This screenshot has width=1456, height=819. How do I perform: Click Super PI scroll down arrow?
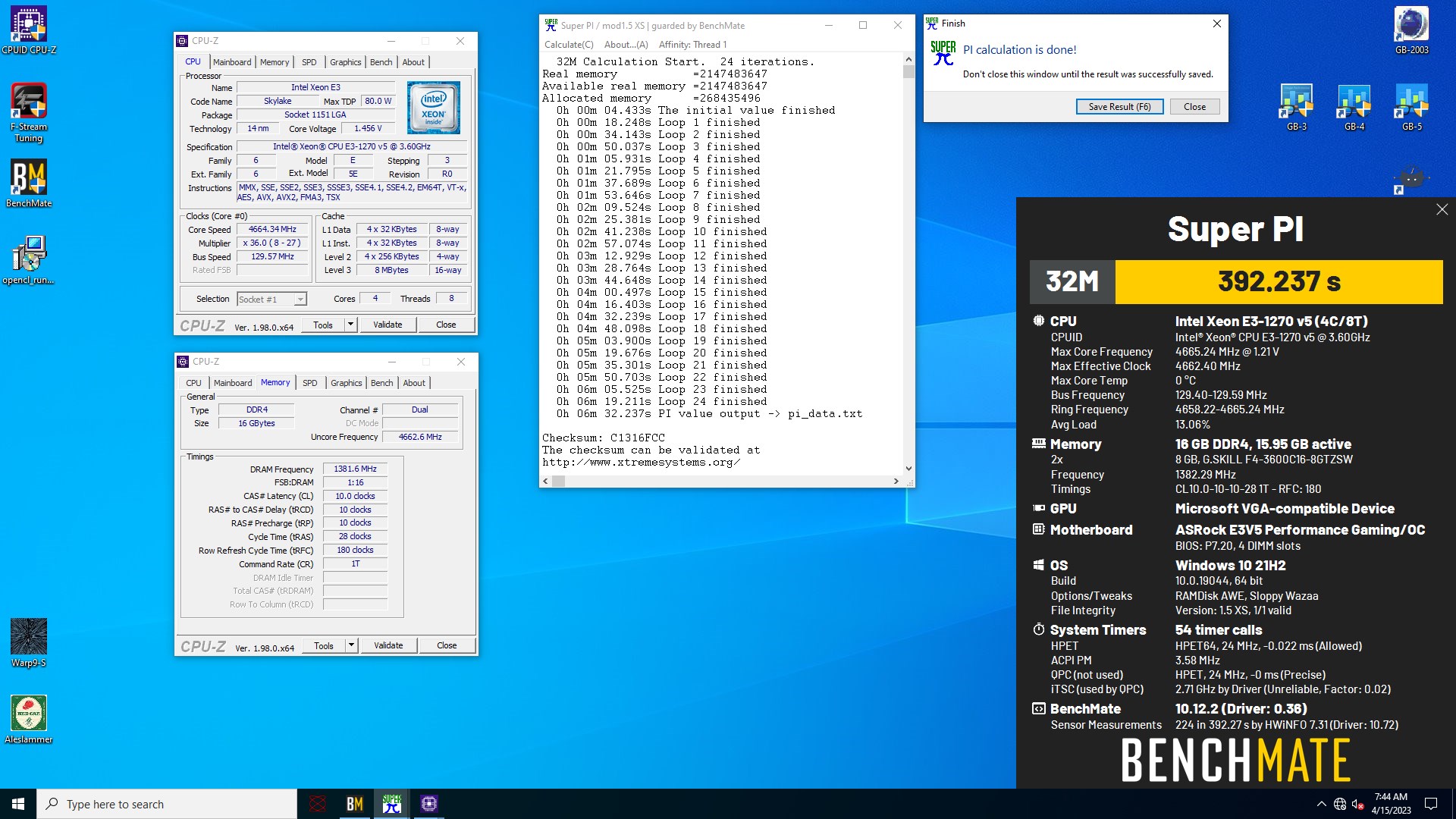click(x=908, y=469)
